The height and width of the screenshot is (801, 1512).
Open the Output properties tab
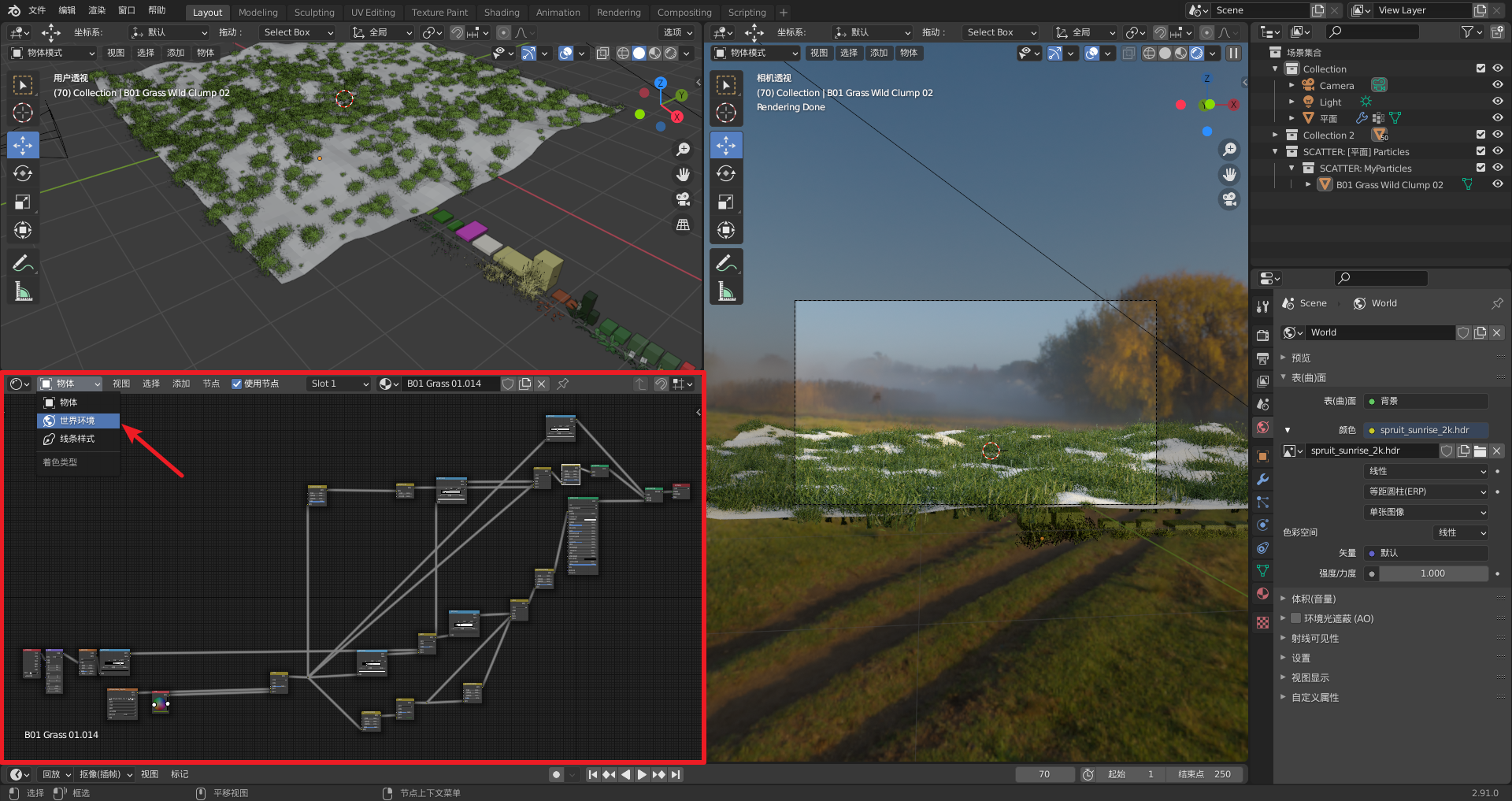(x=1262, y=358)
